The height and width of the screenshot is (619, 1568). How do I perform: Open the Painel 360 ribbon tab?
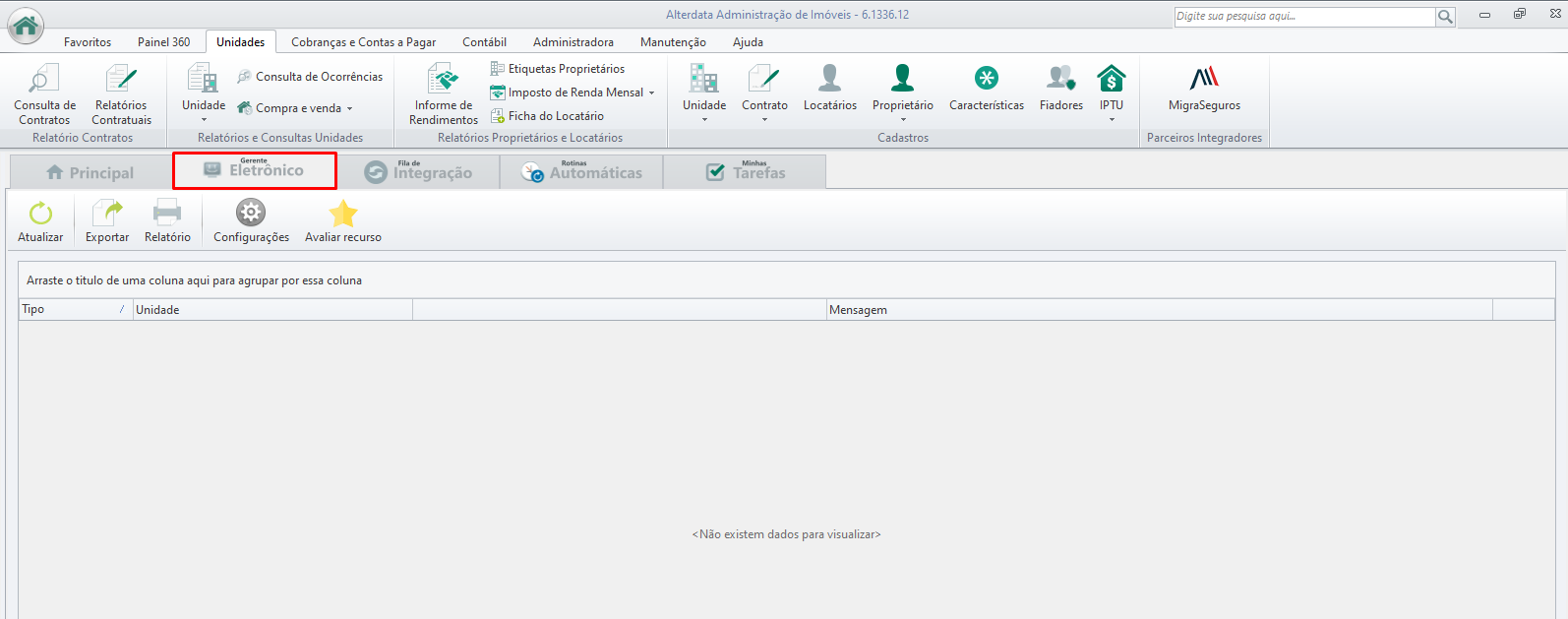pyautogui.click(x=163, y=42)
